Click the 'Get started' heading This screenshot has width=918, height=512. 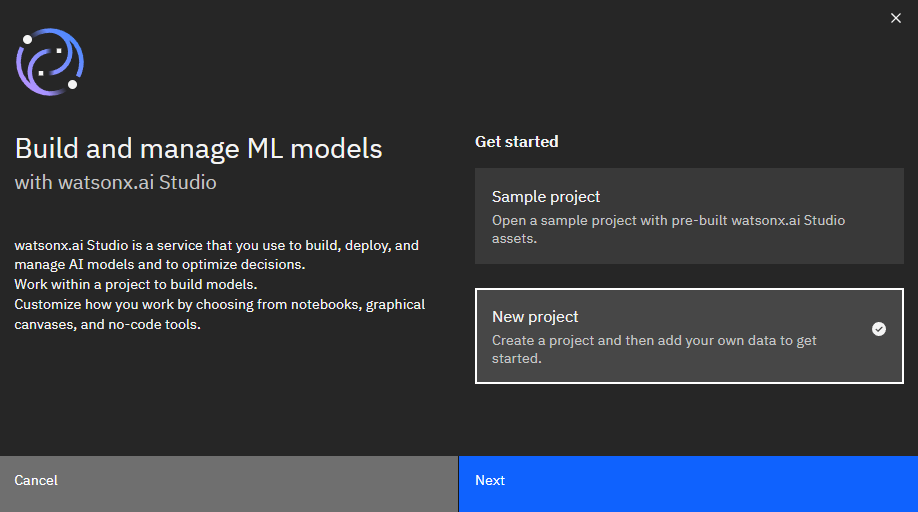tap(516, 142)
